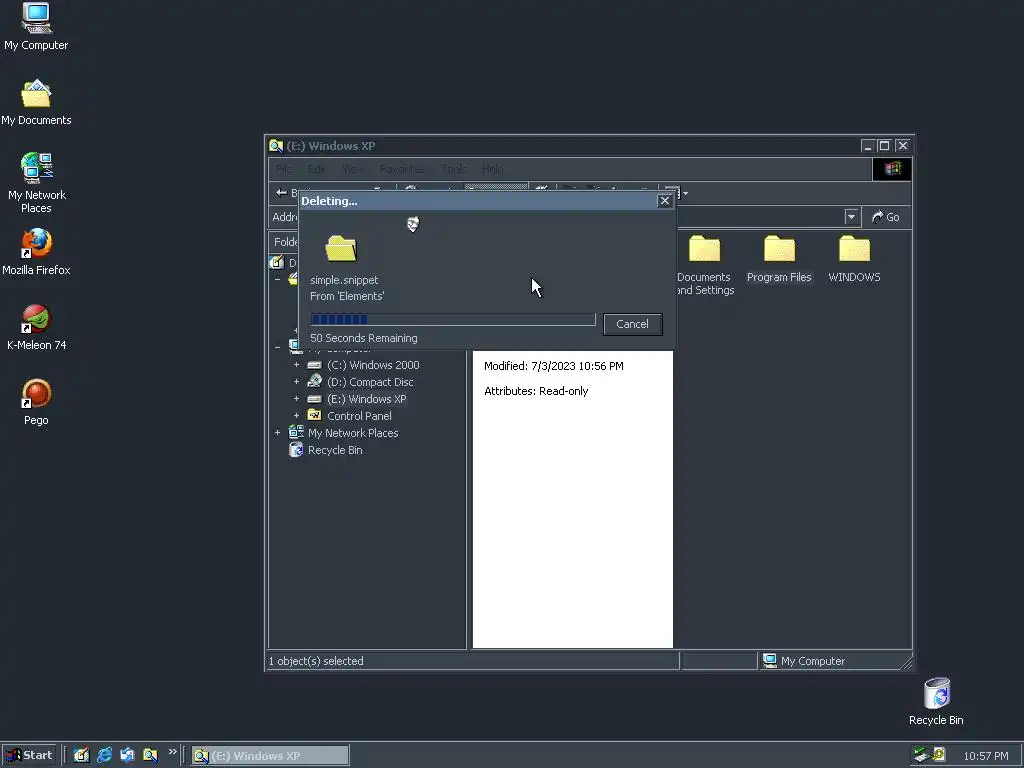Viewport: 1024px width, 768px height.
Task: Open My Network Places desktop icon
Action: (36, 183)
